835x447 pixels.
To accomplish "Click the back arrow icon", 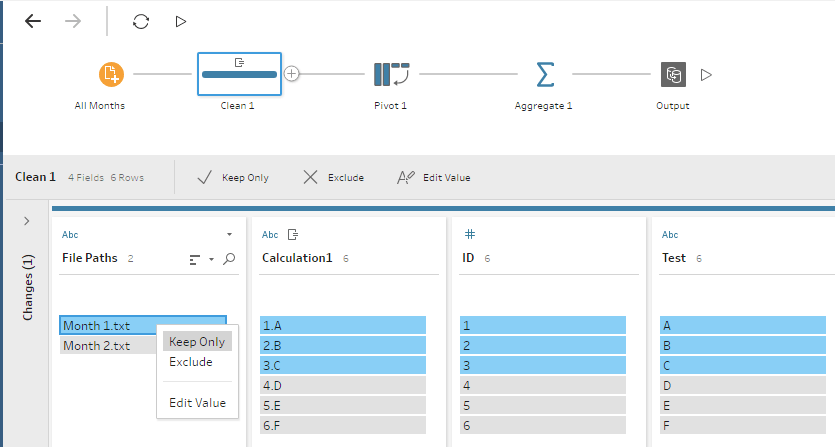I will coord(33,21).
